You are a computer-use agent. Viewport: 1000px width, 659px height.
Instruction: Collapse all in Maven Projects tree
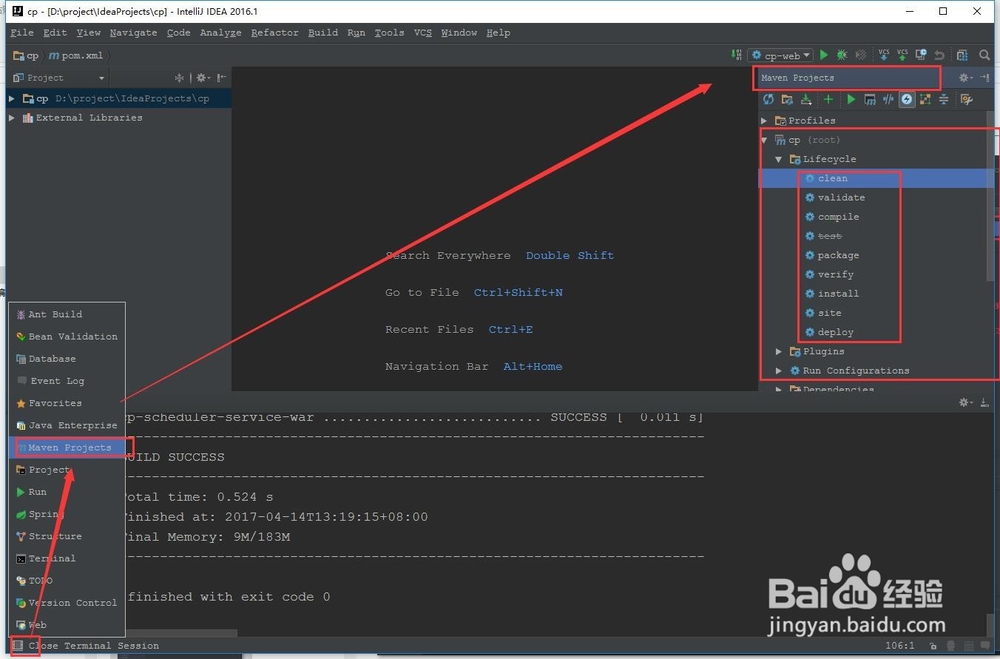[943, 99]
